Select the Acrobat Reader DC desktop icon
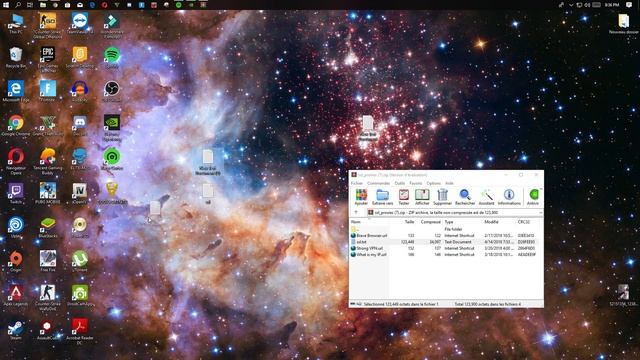The width and height of the screenshot is (640, 360). [x=80, y=331]
